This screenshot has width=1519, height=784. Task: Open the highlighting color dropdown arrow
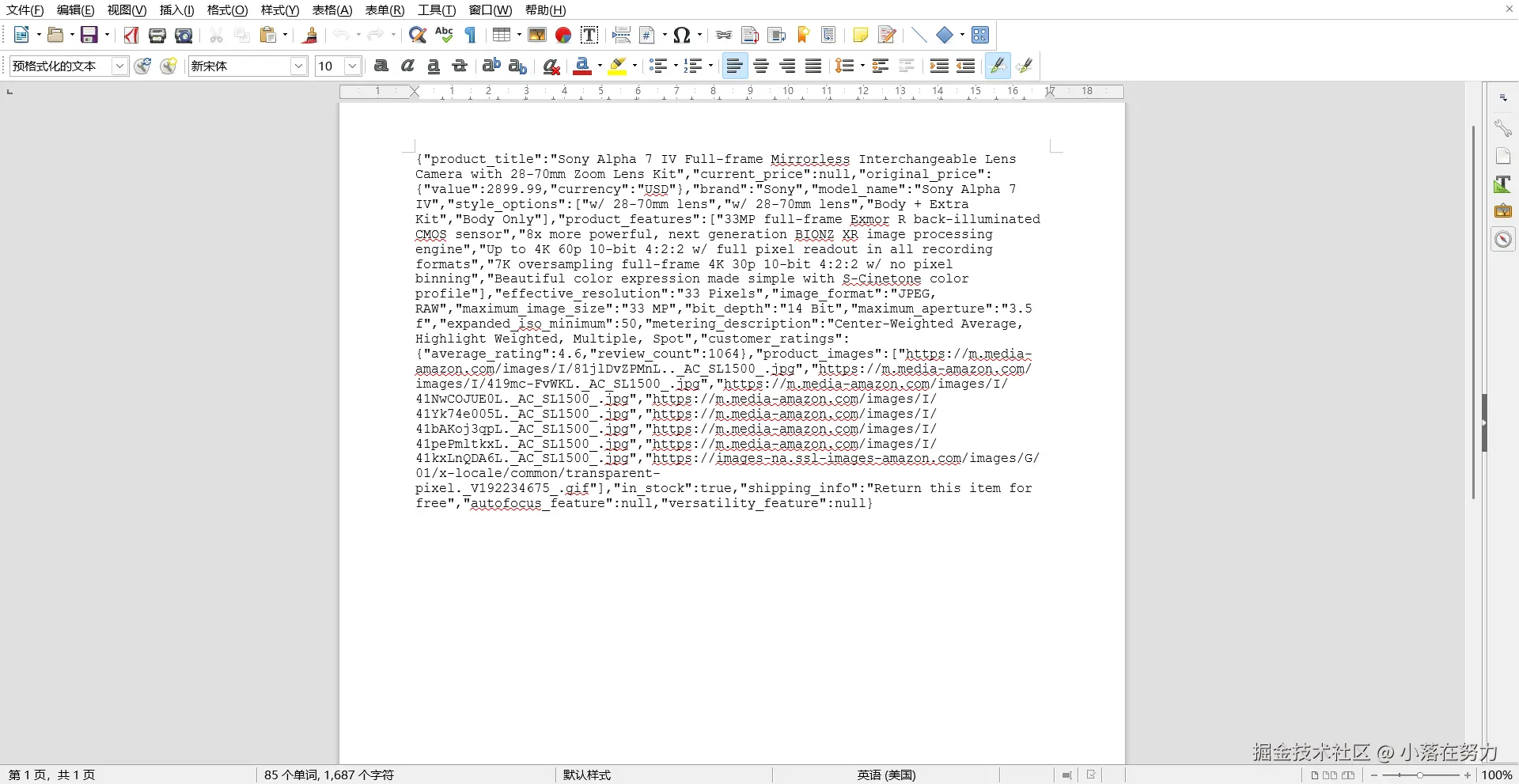pos(634,66)
